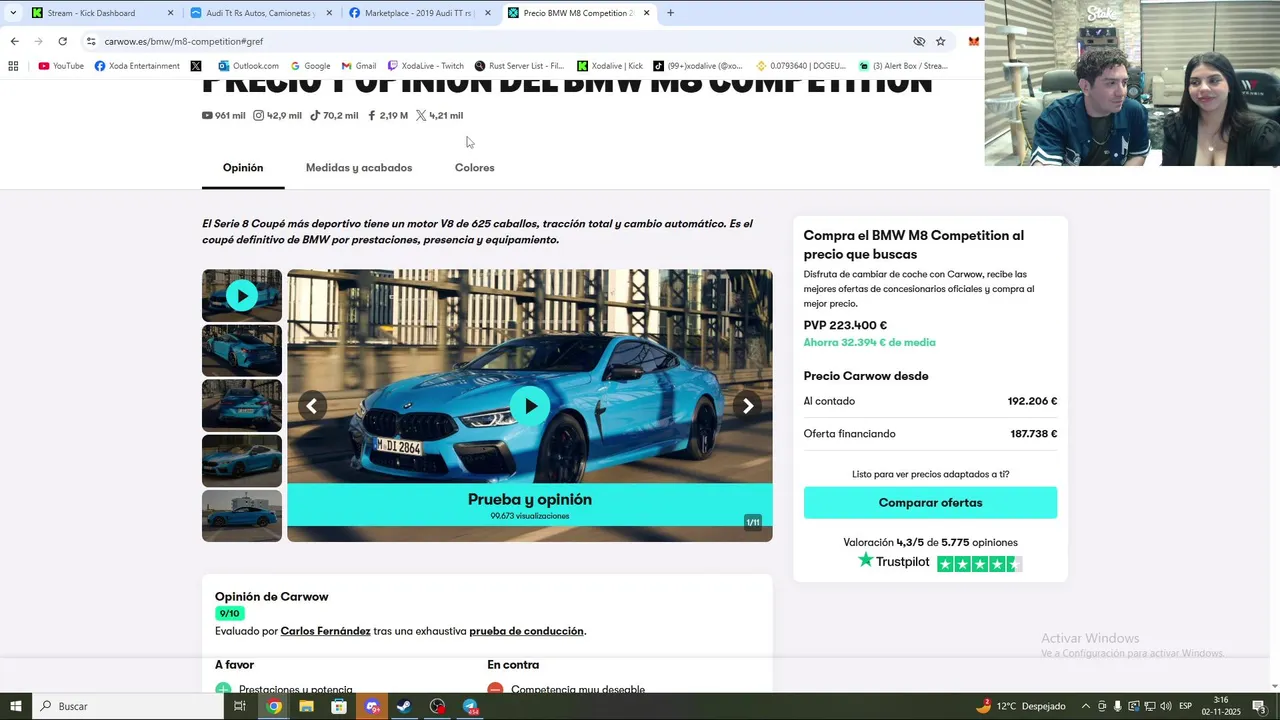The width and height of the screenshot is (1280, 720).
Task: Open the first video thumbnail with play icon
Action: pos(242,295)
